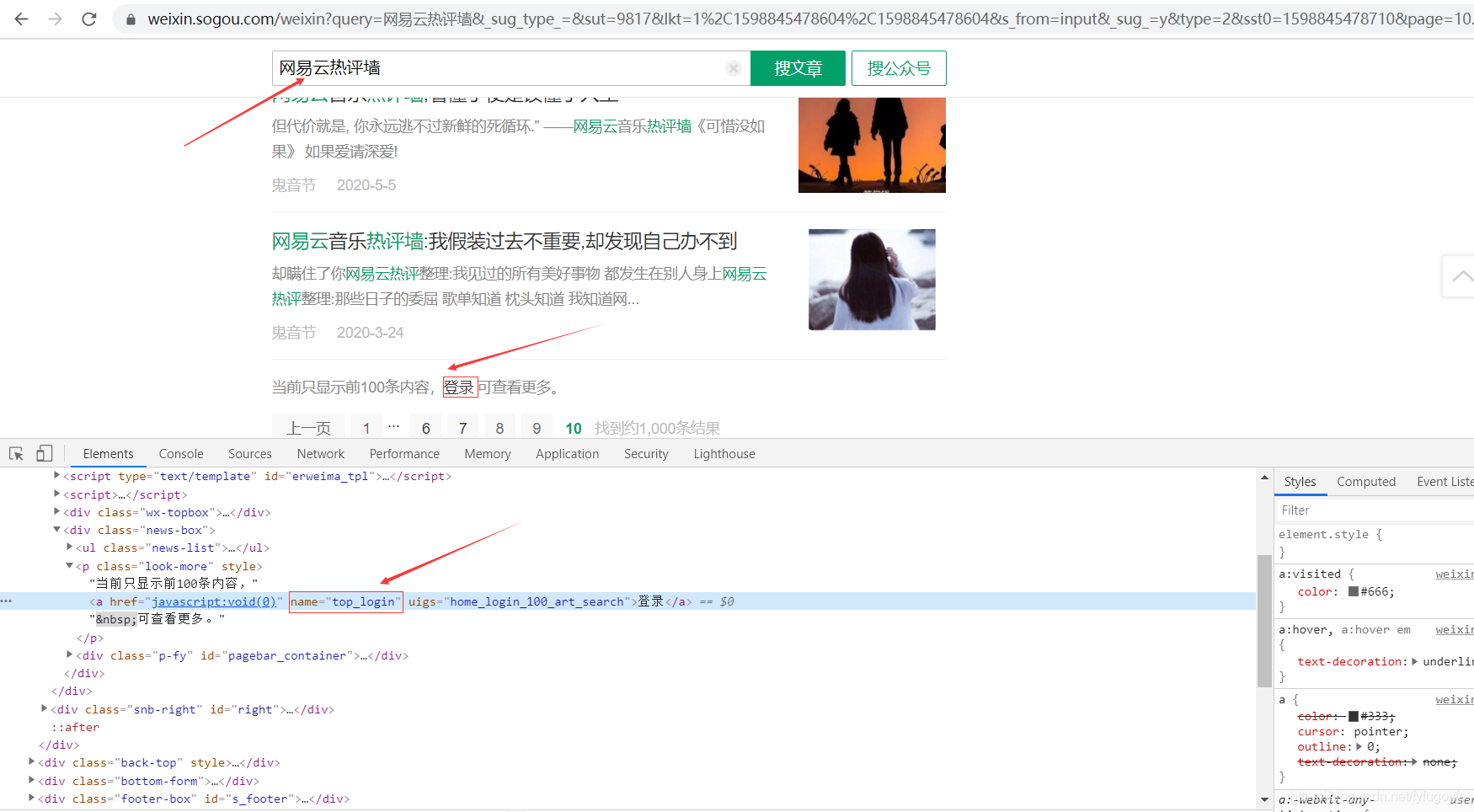Click the Styles Filter input
The width and height of the screenshot is (1474, 812).
[x=1375, y=510]
